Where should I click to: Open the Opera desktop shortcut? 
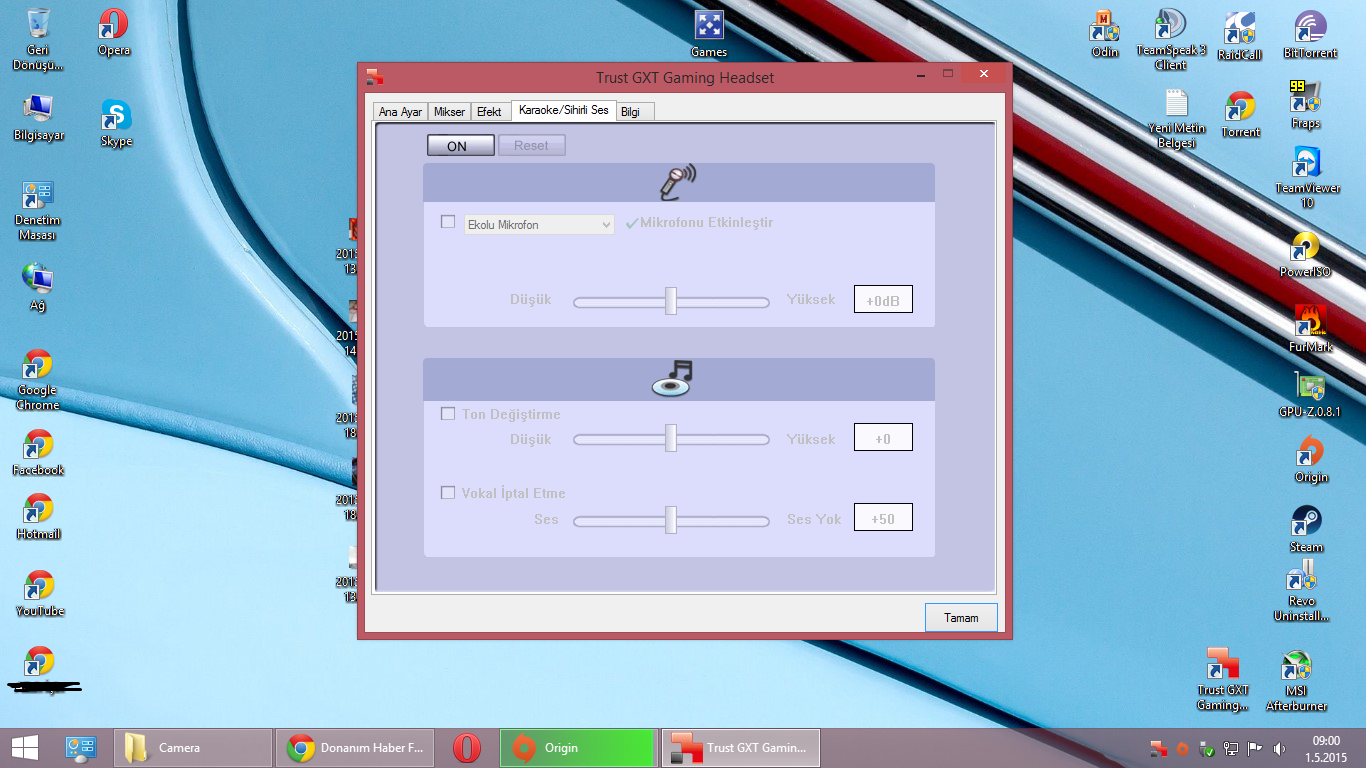point(114,32)
